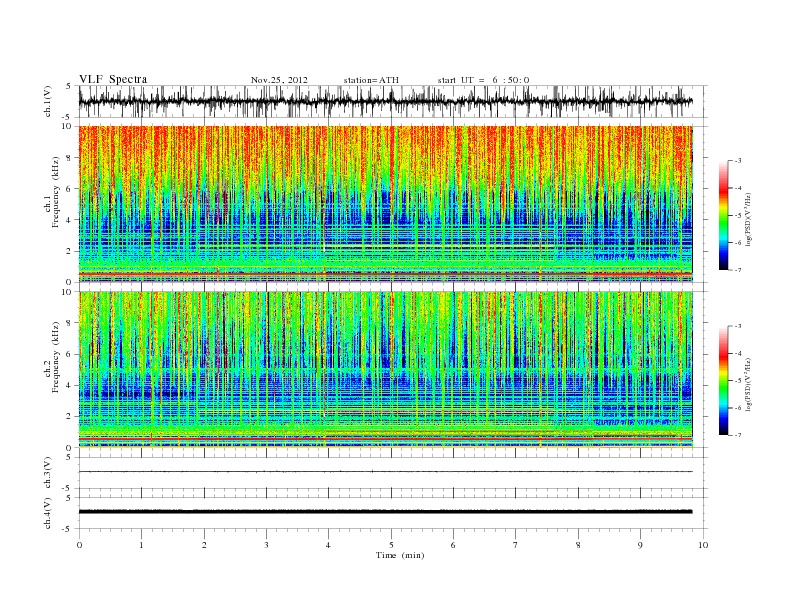The width and height of the screenshot is (792, 612).
Task: Click the 'station=ATH' header text
Action: [371, 80]
